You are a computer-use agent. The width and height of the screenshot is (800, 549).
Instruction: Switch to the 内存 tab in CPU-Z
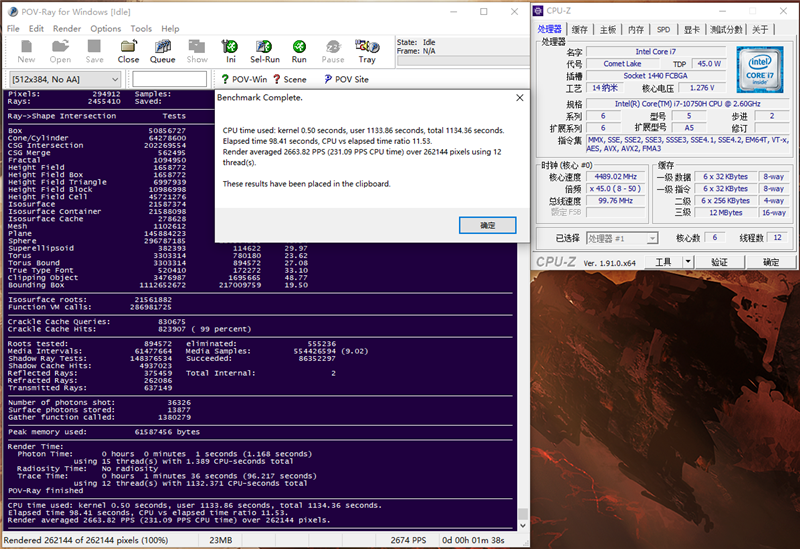(636, 30)
